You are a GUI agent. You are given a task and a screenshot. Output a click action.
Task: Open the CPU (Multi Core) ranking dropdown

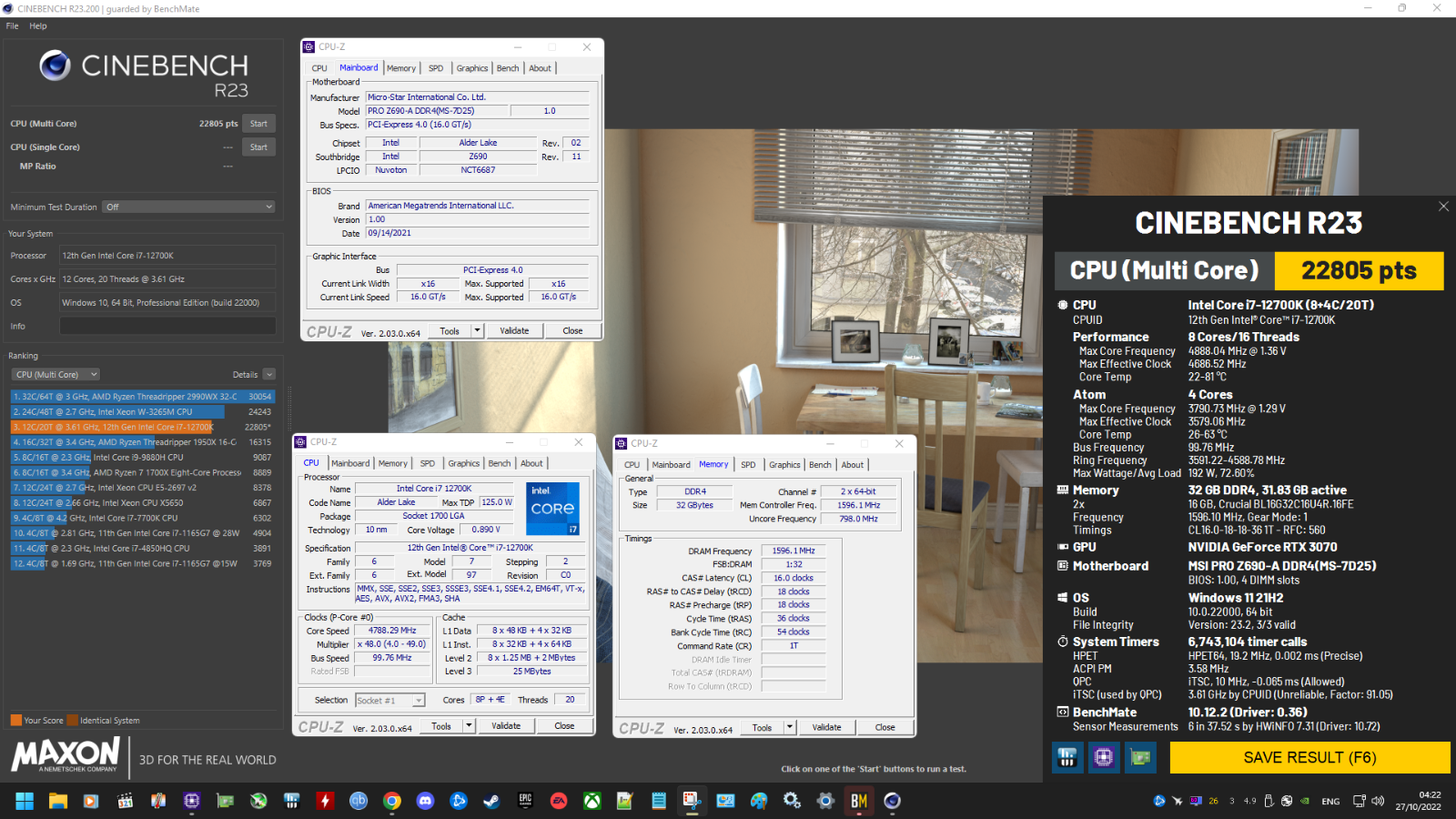pos(56,374)
